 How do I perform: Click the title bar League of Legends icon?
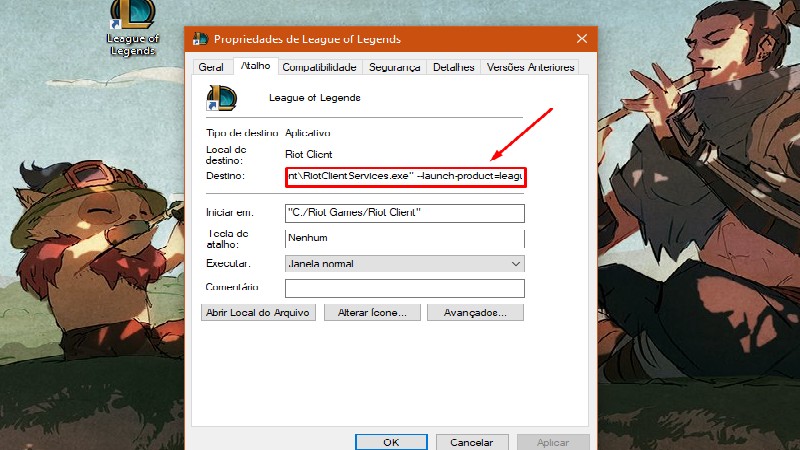click(201, 39)
